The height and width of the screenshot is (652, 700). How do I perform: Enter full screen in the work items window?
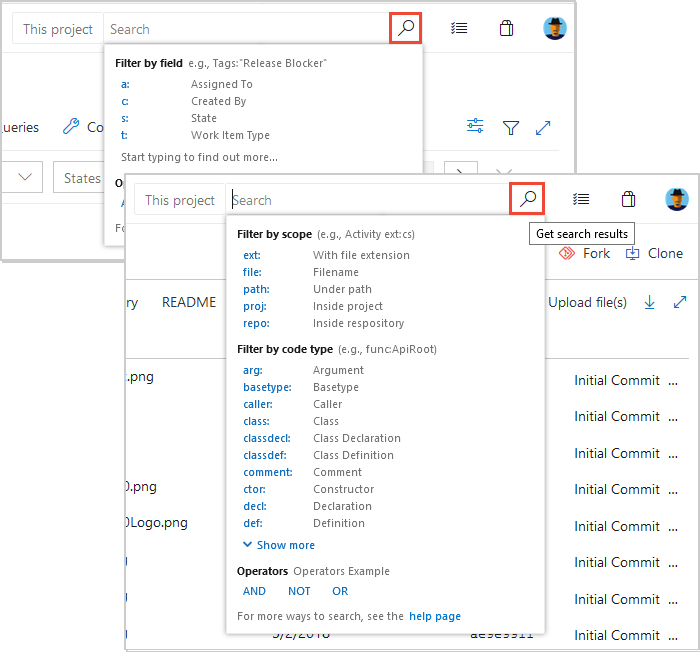point(543,128)
